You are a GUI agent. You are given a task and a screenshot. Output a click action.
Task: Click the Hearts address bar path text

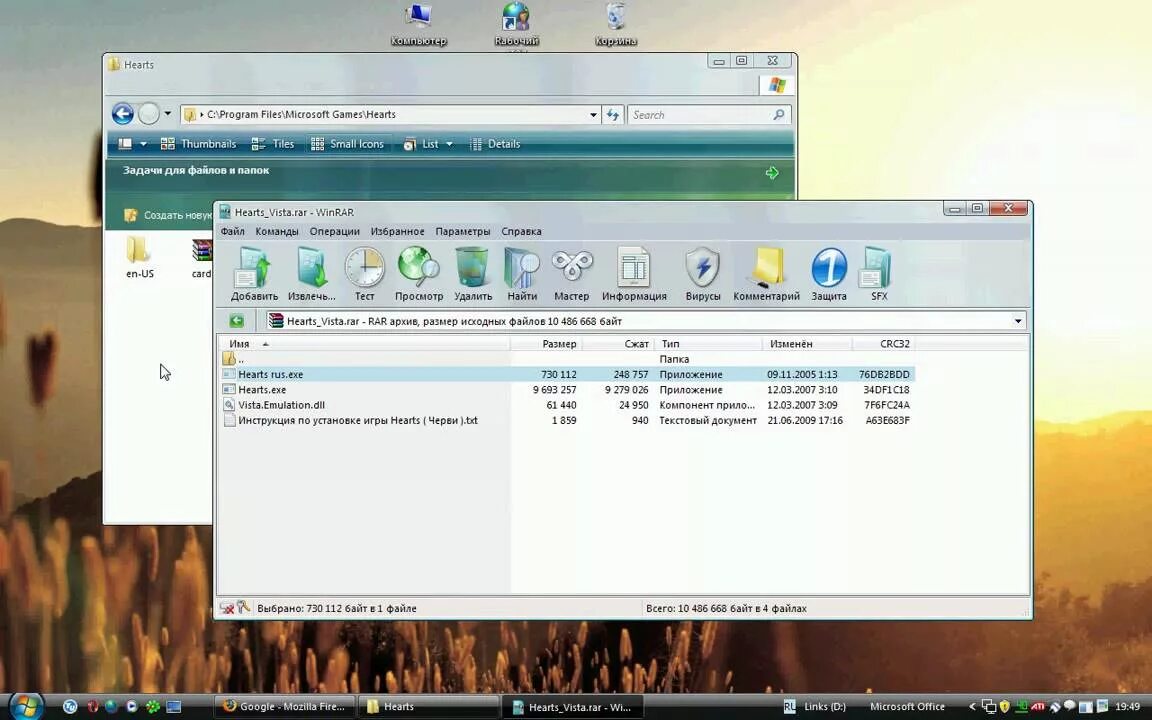301,115
